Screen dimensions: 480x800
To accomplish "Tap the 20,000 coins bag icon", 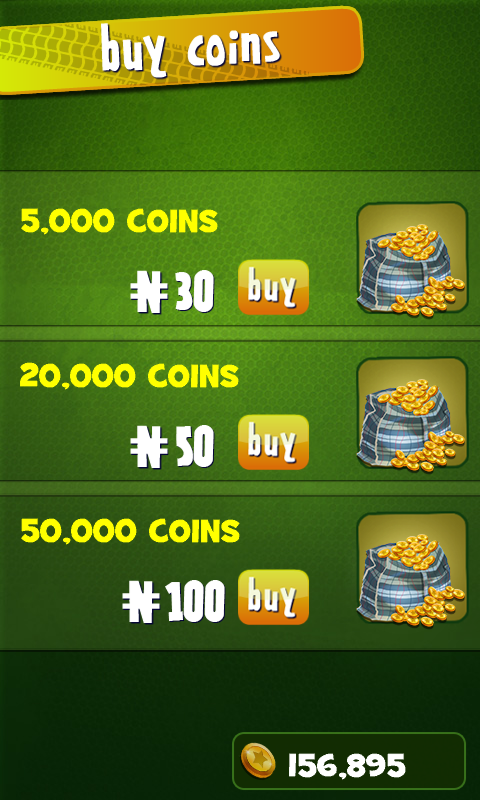I will 412,413.
